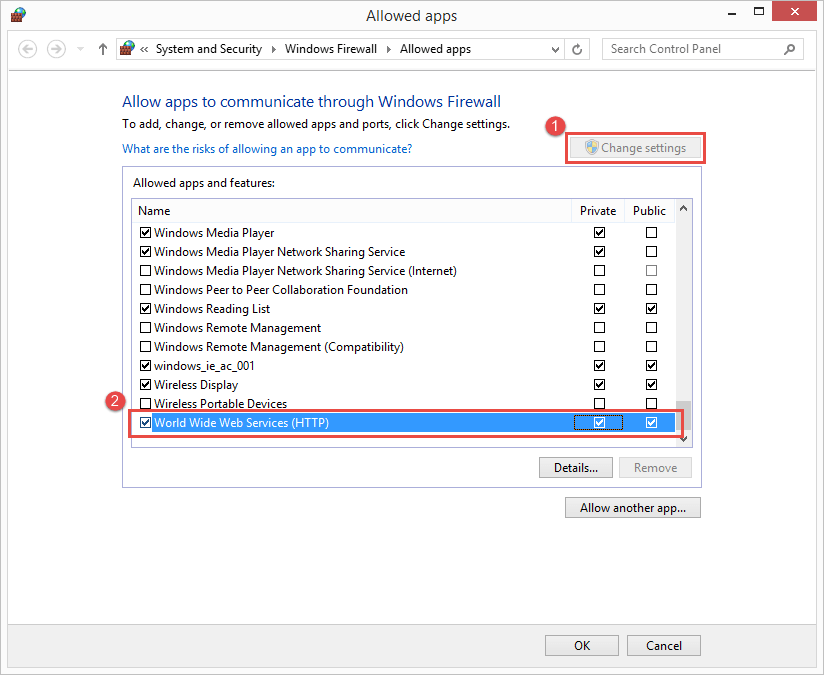Confirm with the OK button

pyautogui.click(x=582, y=646)
